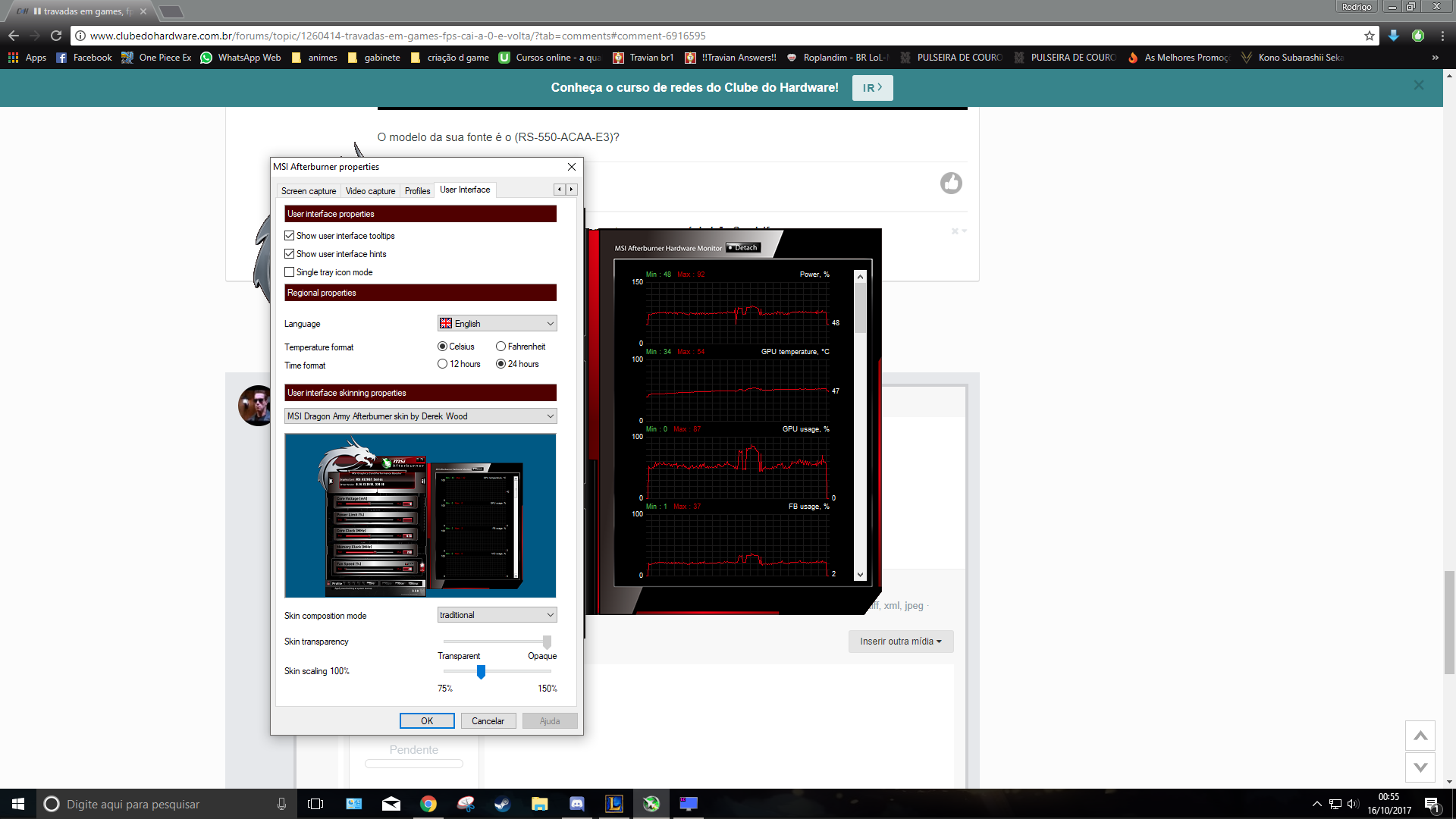
Task: Open the new browser tab button
Action: pos(171,11)
